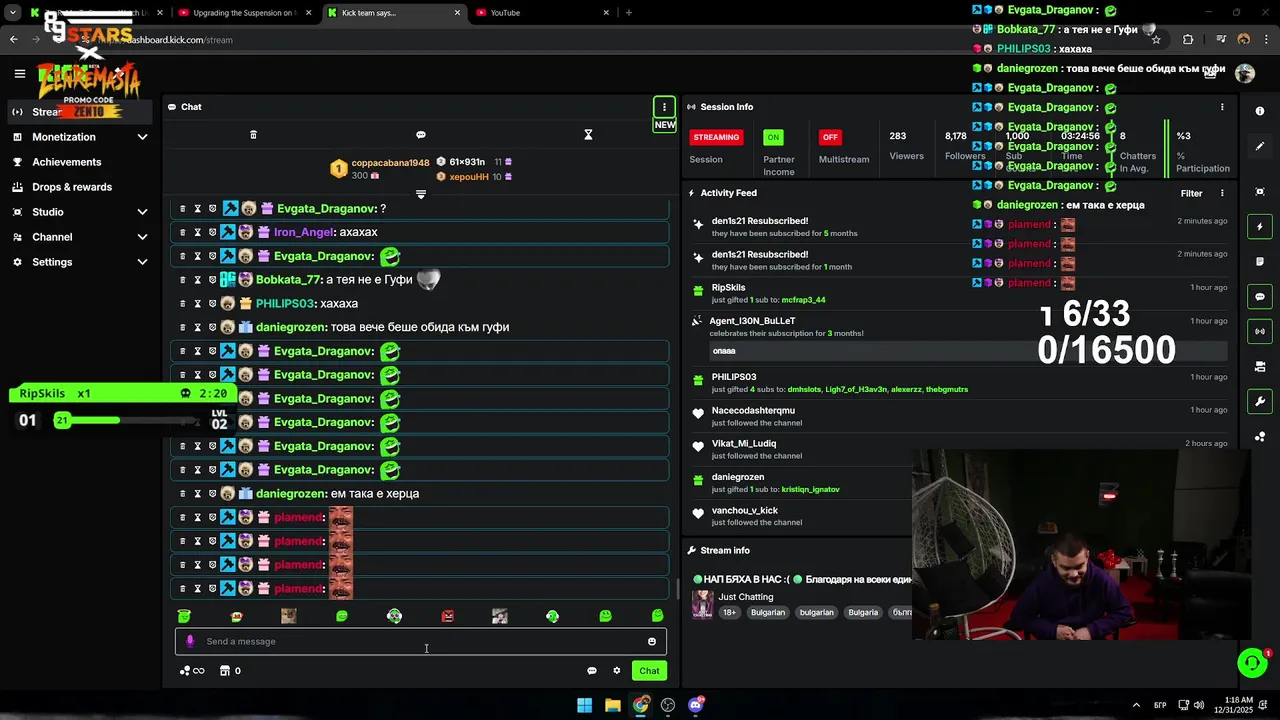Switch to the 'Kick team says...' browser tab

click(394, 13)
